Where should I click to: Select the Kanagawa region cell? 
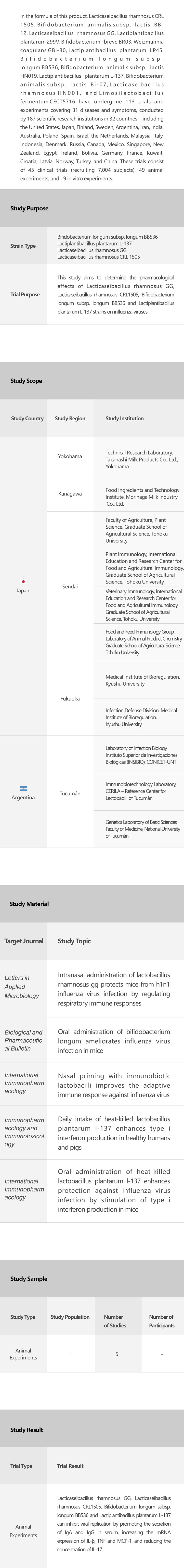pyautogui.click(x=70, y=494)
